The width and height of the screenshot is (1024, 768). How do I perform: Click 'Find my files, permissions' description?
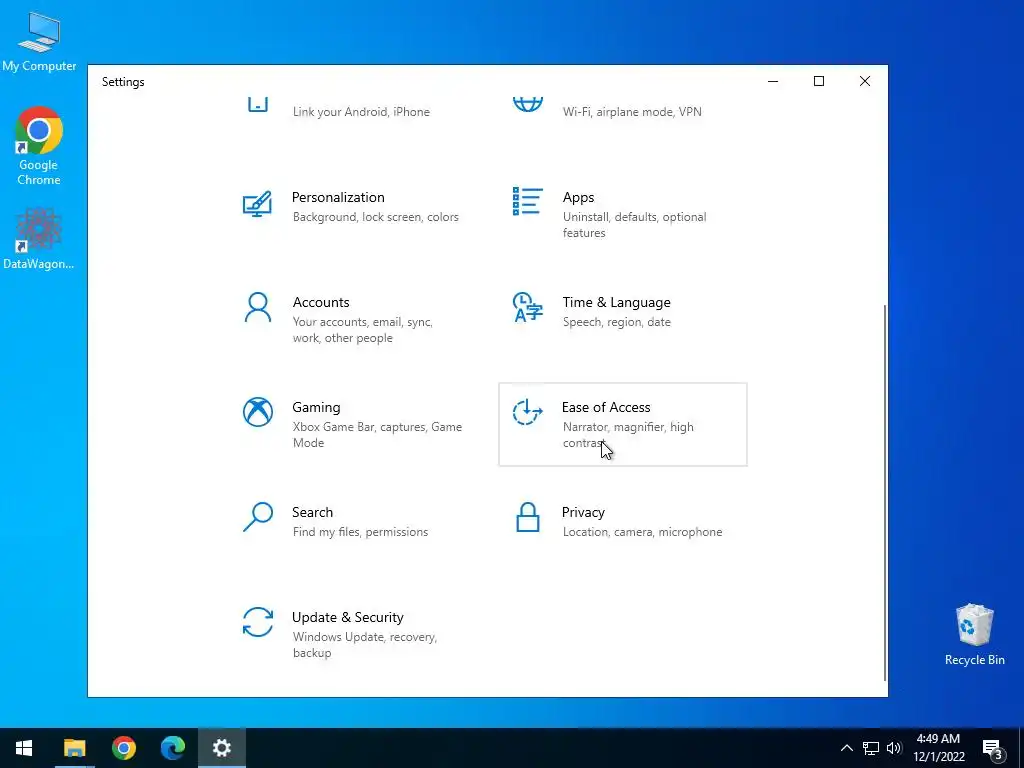click(x=360, y=532)
